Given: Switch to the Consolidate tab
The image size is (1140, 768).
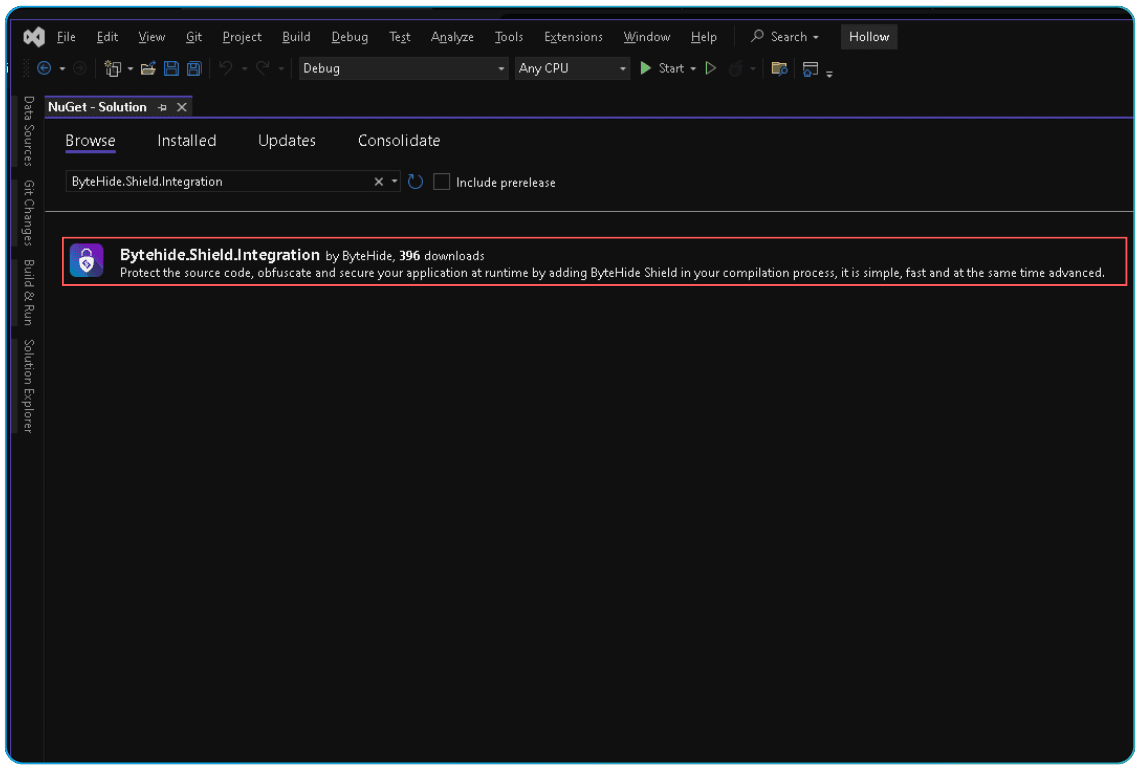Looking at the screenshot, I should (399, 141).
